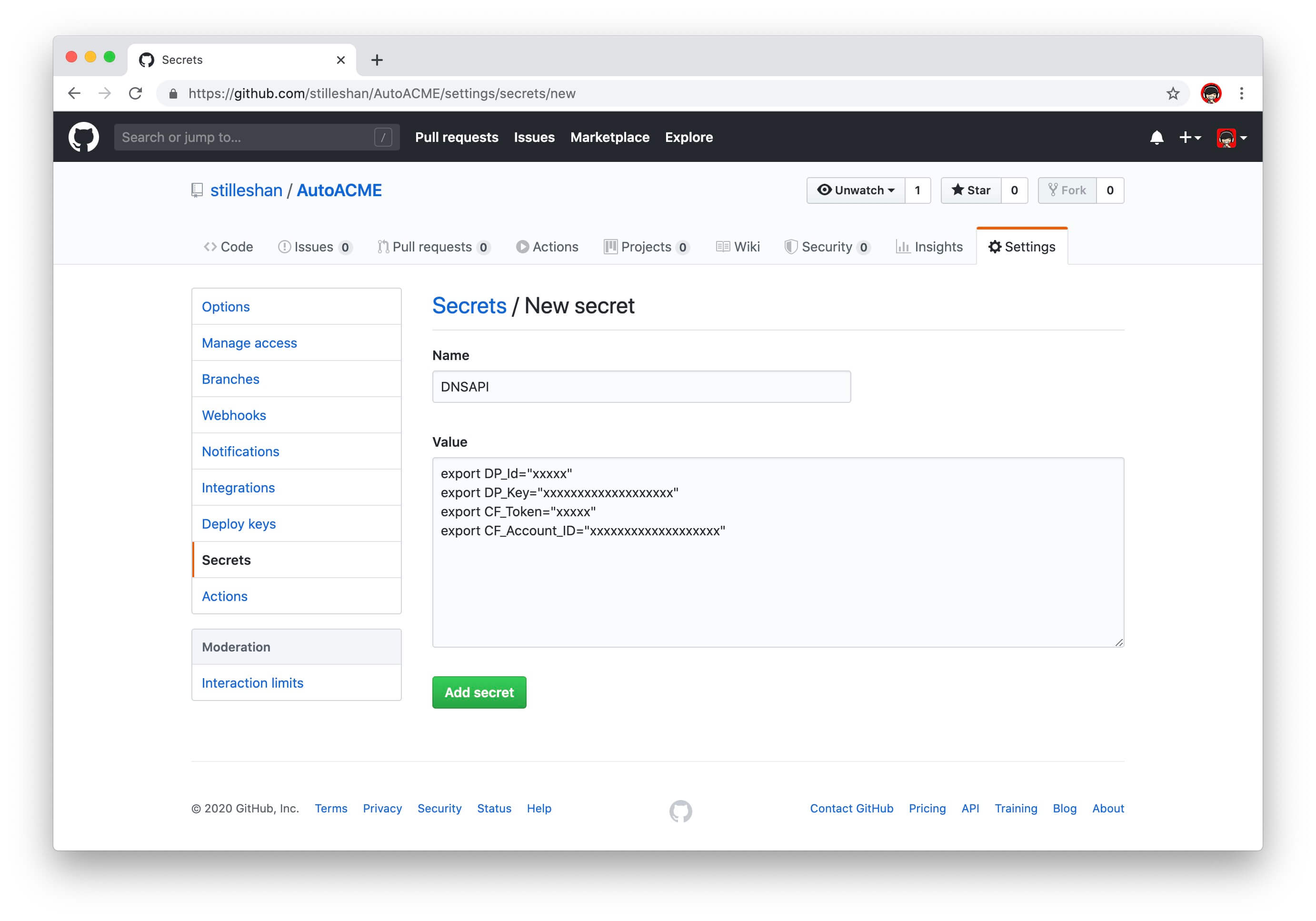Image resolution: width=1316 pixels, height=921 pixels.
Task: Close the Secrets browser tab
Action: 340,60
